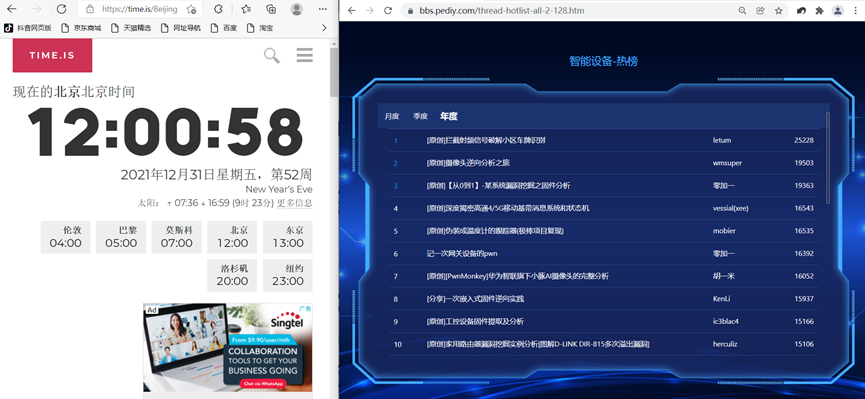Click author letum
This screenshot has height=399, width=865.
[722, 140]
